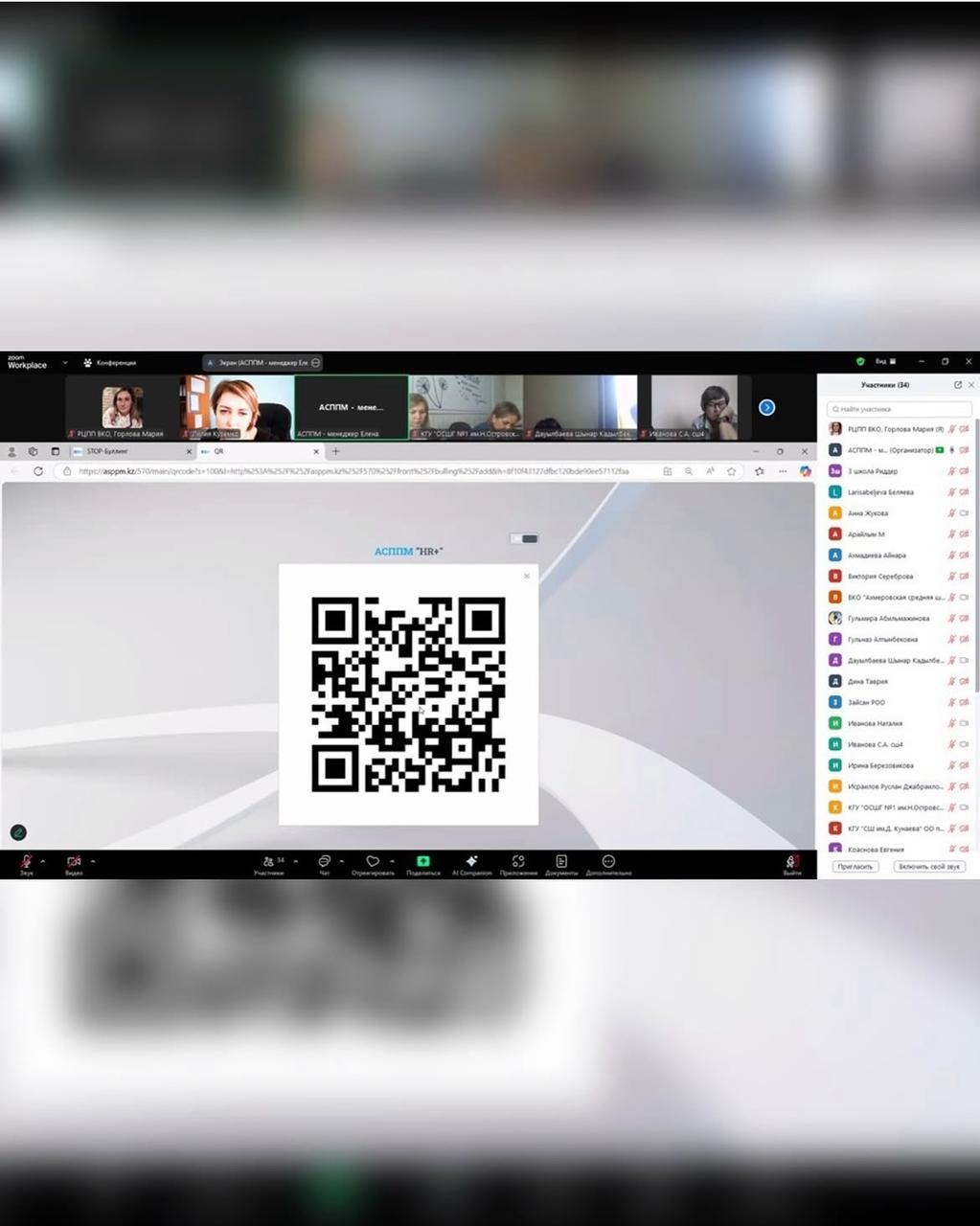The height and width of the screenshot is (1226, 980).
Task: Open AI Companion from the toolbar
Action: click(471, 862)
